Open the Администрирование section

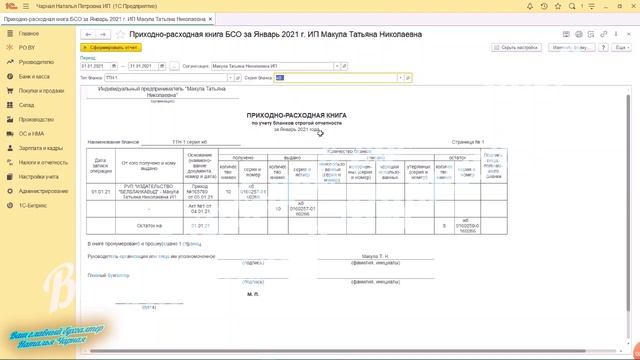click(43, 191)
